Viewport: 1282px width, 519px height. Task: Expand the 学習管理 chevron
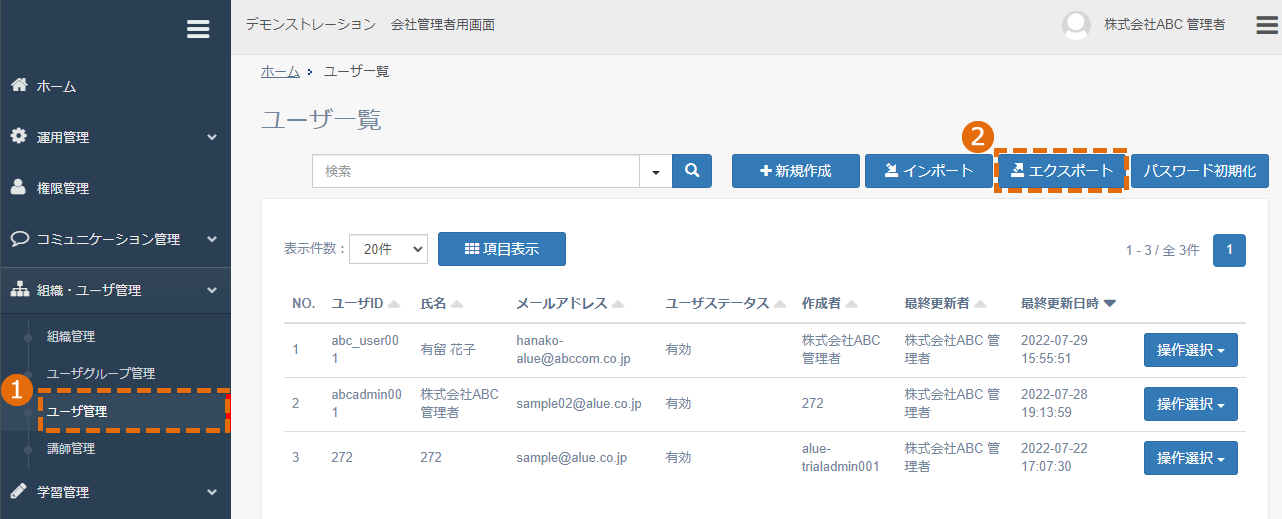tap(212, 492)
